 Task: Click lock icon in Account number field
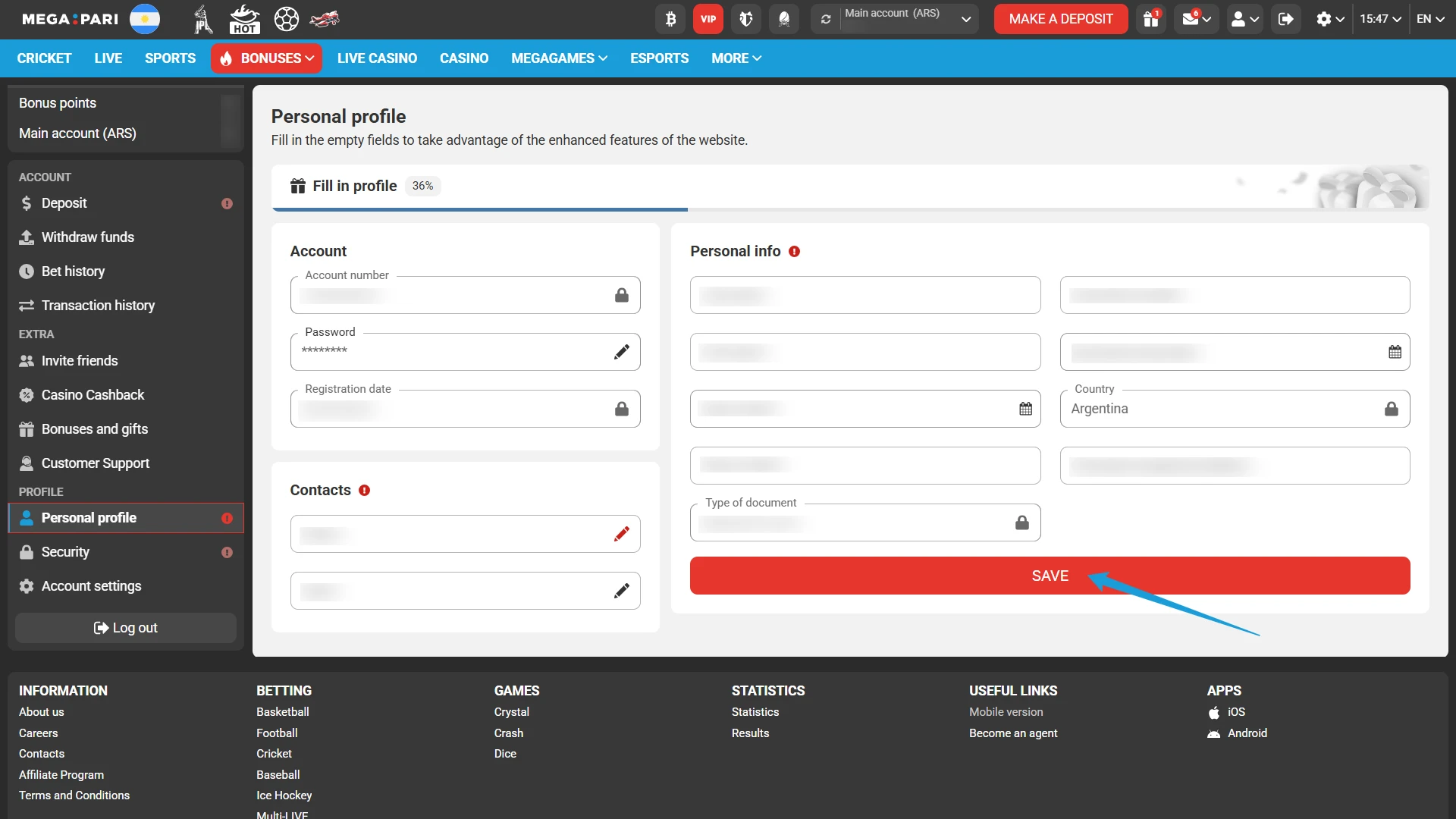[621, 295]
